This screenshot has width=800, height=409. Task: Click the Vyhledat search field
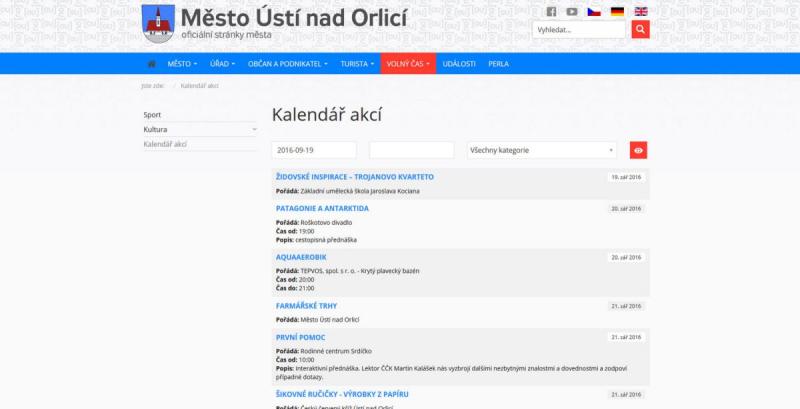[x=580, y=30]
